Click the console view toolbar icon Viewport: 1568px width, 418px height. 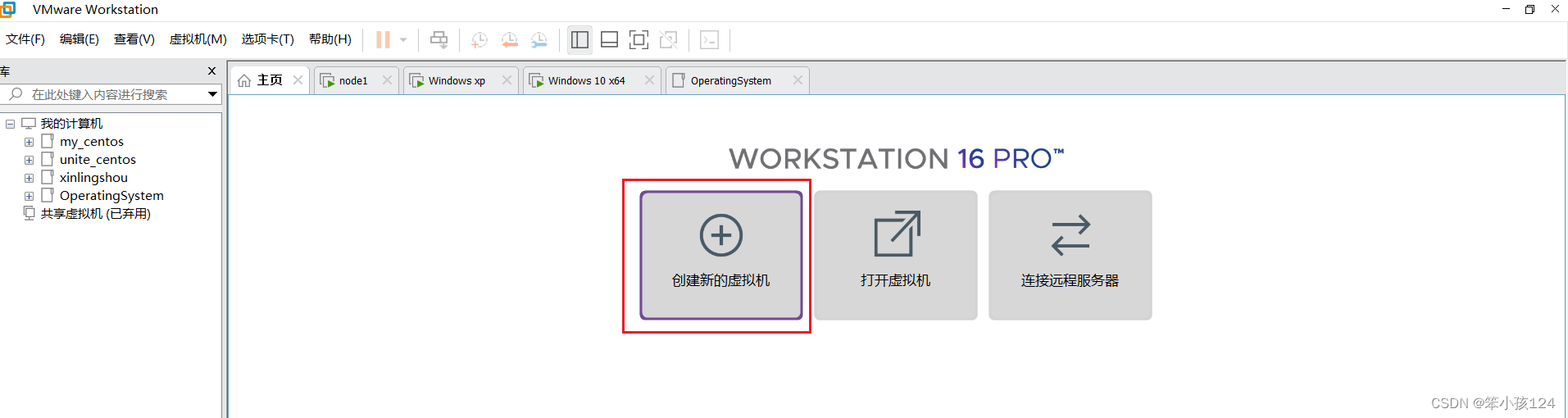pos(710,39)
